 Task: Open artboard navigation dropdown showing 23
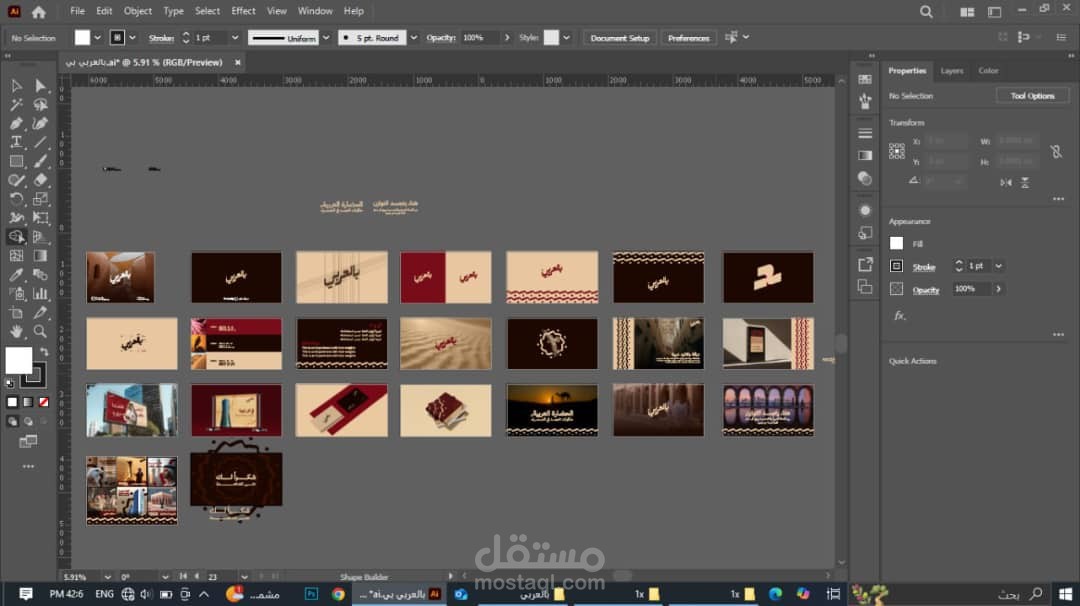[x=244, y=576]
